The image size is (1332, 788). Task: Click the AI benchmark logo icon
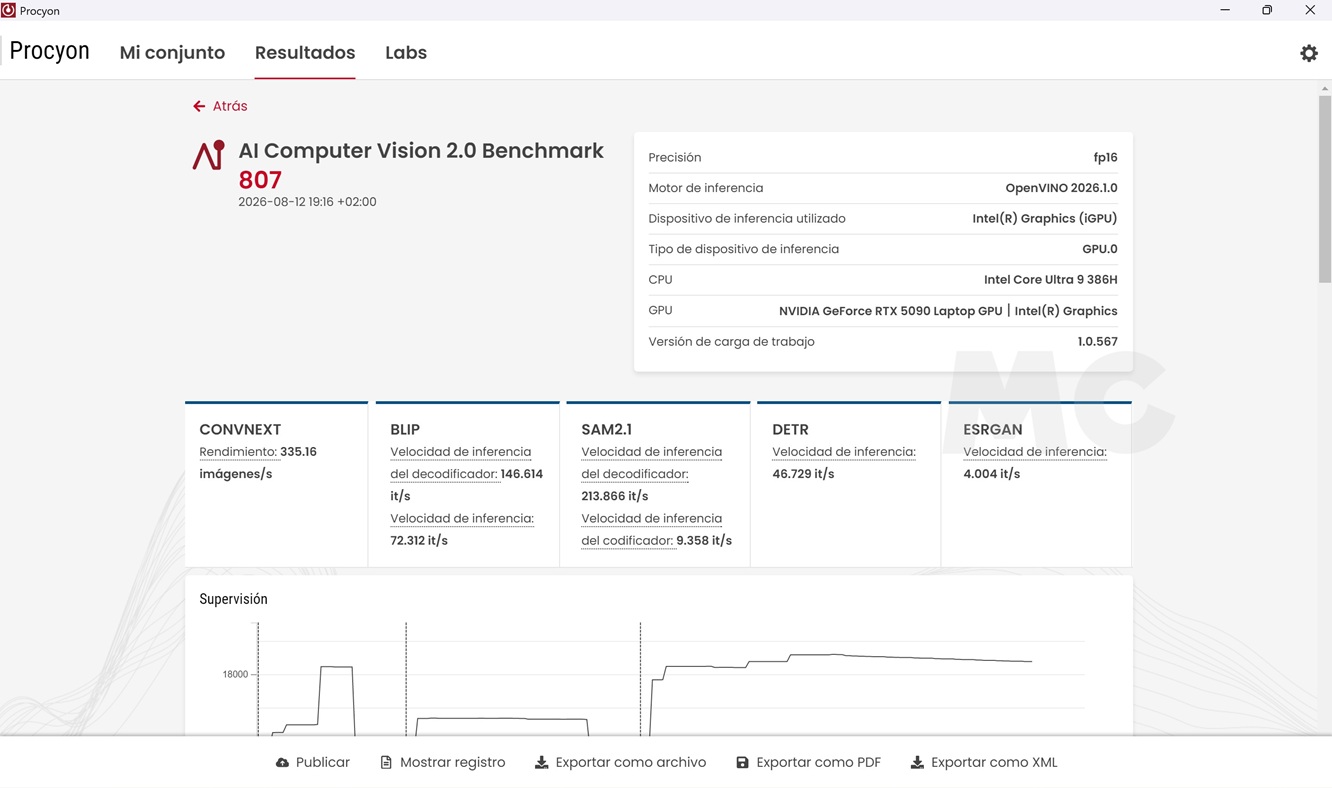pos(208,155)
